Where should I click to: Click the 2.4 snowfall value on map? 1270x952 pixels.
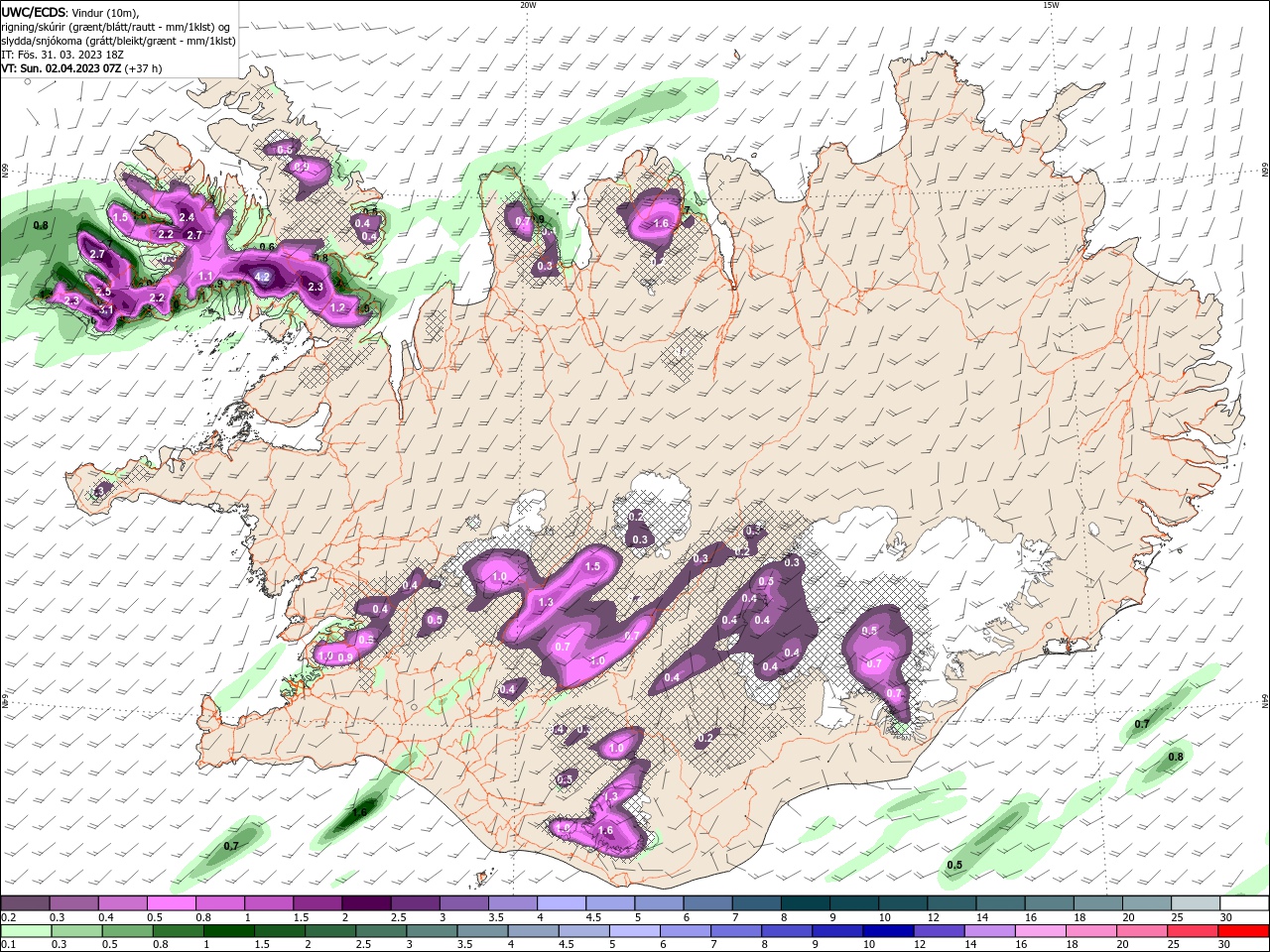point(186,217)
